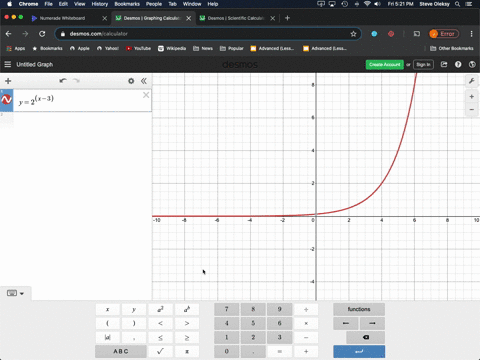
Task: Switch to Desmos Scientific Calculator tab
Action: click(x=236, y=18)
